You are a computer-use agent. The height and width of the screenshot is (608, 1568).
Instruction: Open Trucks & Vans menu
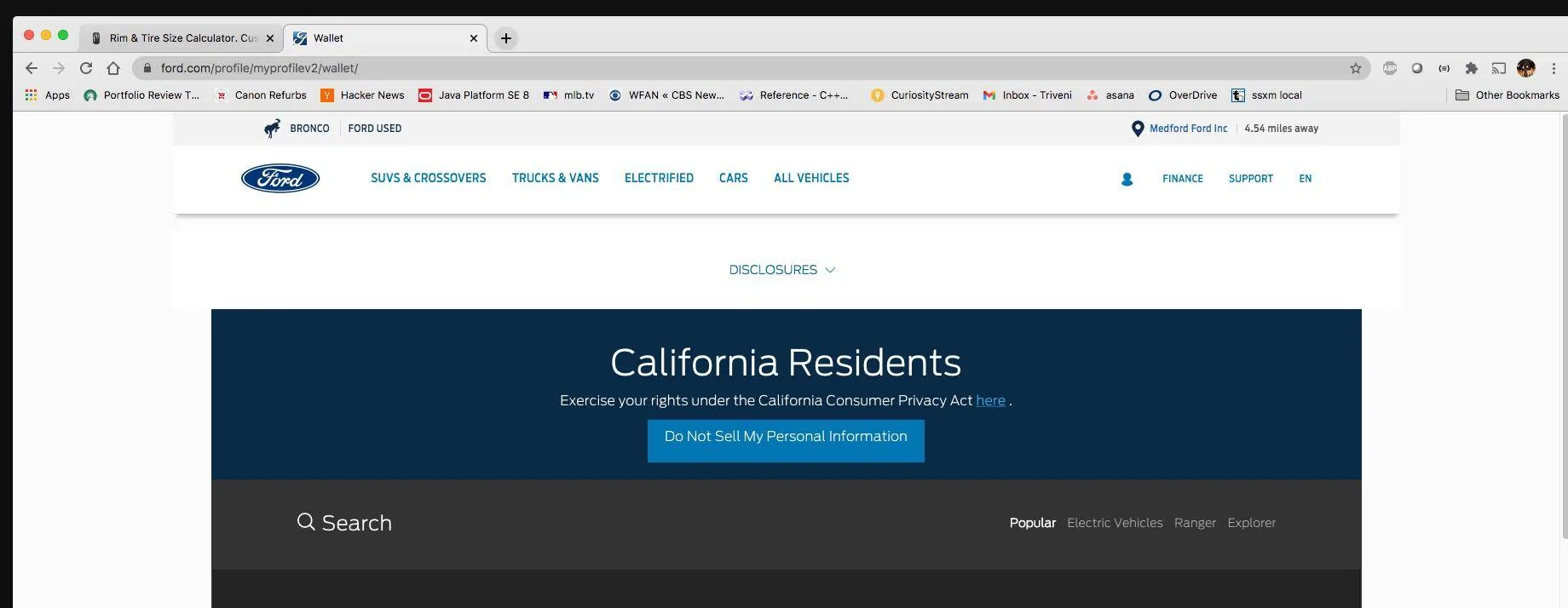pos(556,178)
